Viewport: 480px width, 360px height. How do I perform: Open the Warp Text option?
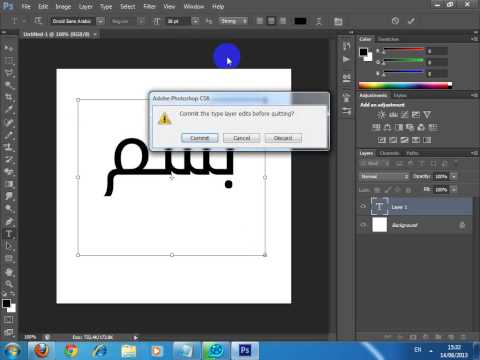(x=319, y=21)
